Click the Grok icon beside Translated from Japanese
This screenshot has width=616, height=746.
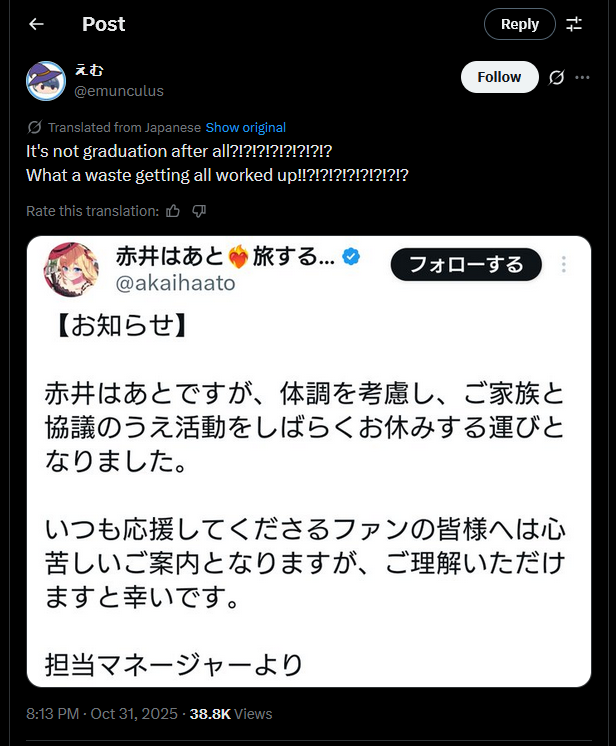[x=34, y=127]
